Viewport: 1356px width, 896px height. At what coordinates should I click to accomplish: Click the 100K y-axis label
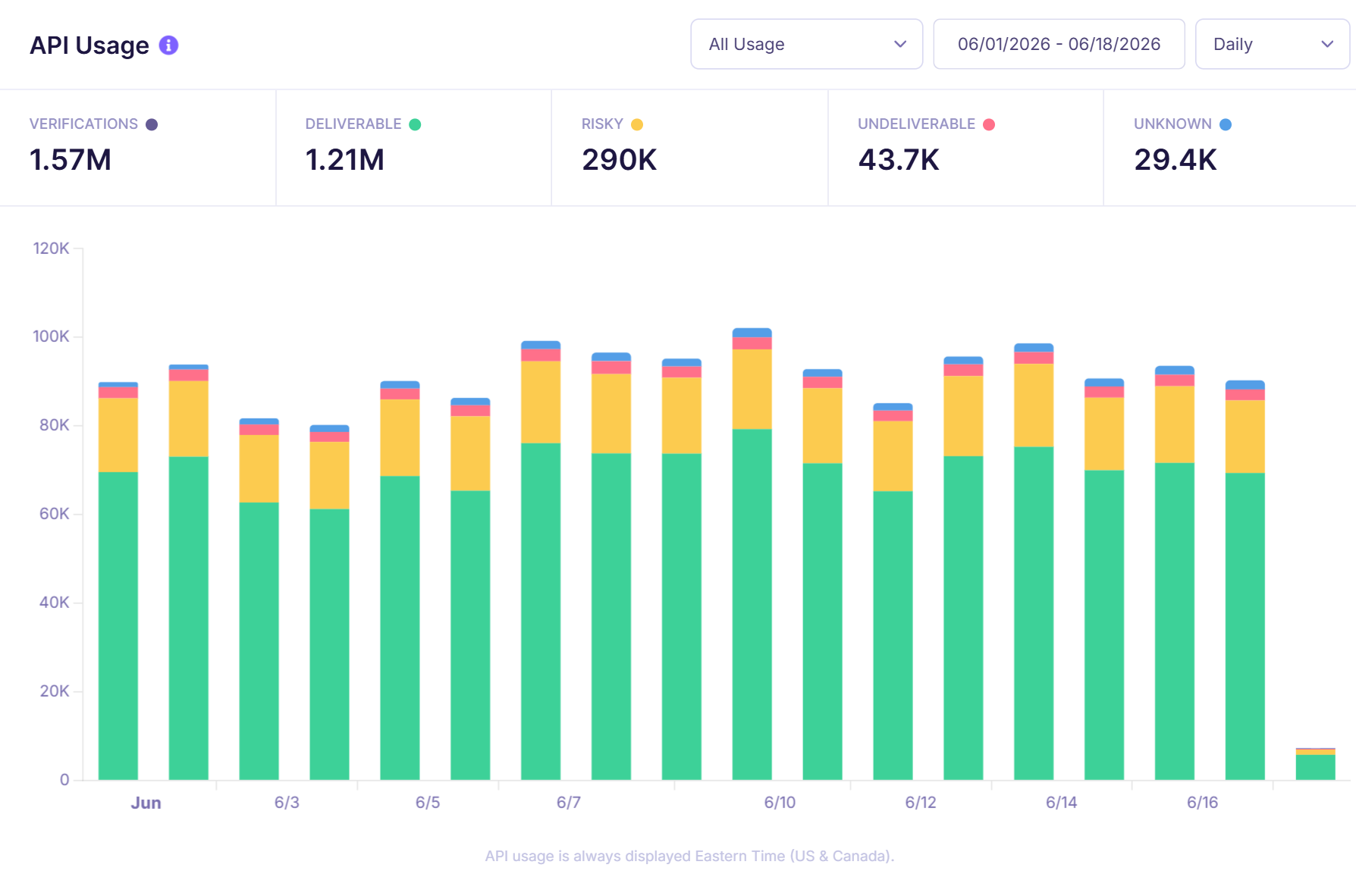pos(51,336)
